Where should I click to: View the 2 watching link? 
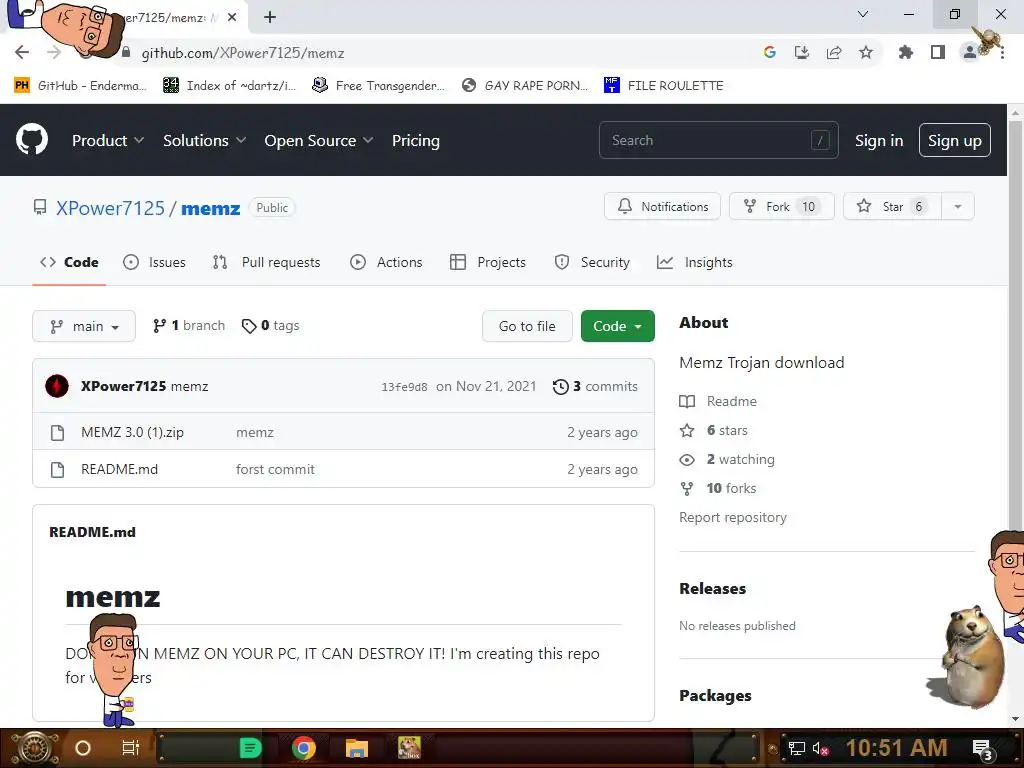click(727, 459)
